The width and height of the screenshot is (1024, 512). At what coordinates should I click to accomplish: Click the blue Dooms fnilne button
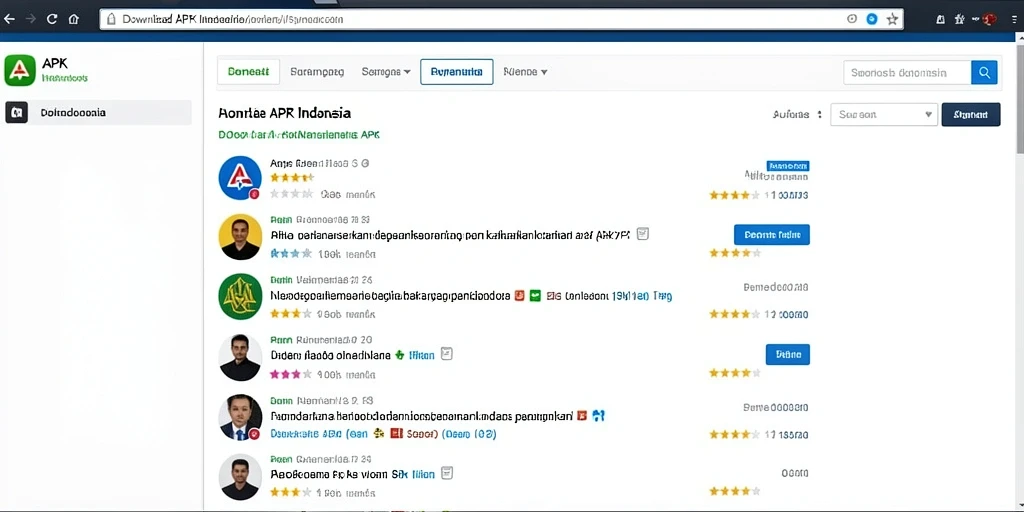[x=772, y=234]
